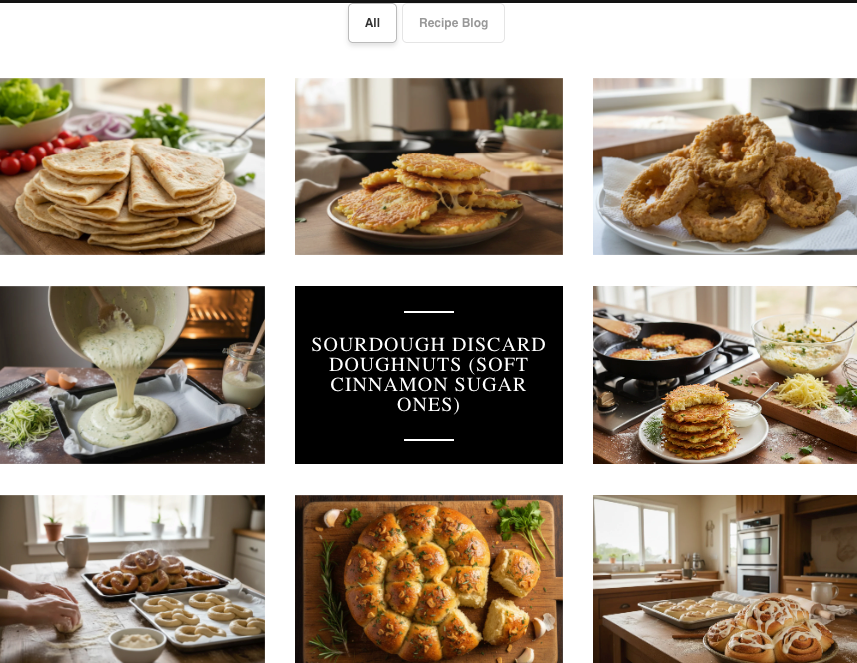The width and height of the screenshot is (857, 663).
Task: Open the stacked hash brown fritters image
Action: [x=725, y=375]
